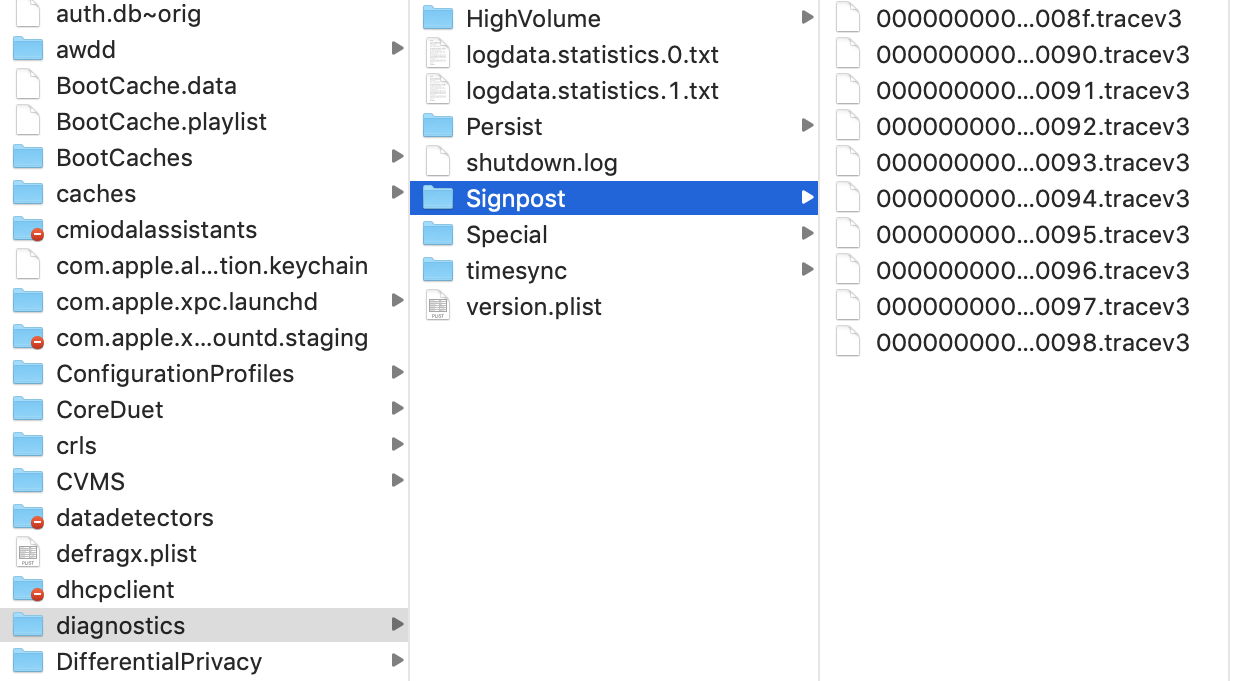Select the file ending in 0094.tracev3
Screen dimensions: 1233x681
[1032, 198]
